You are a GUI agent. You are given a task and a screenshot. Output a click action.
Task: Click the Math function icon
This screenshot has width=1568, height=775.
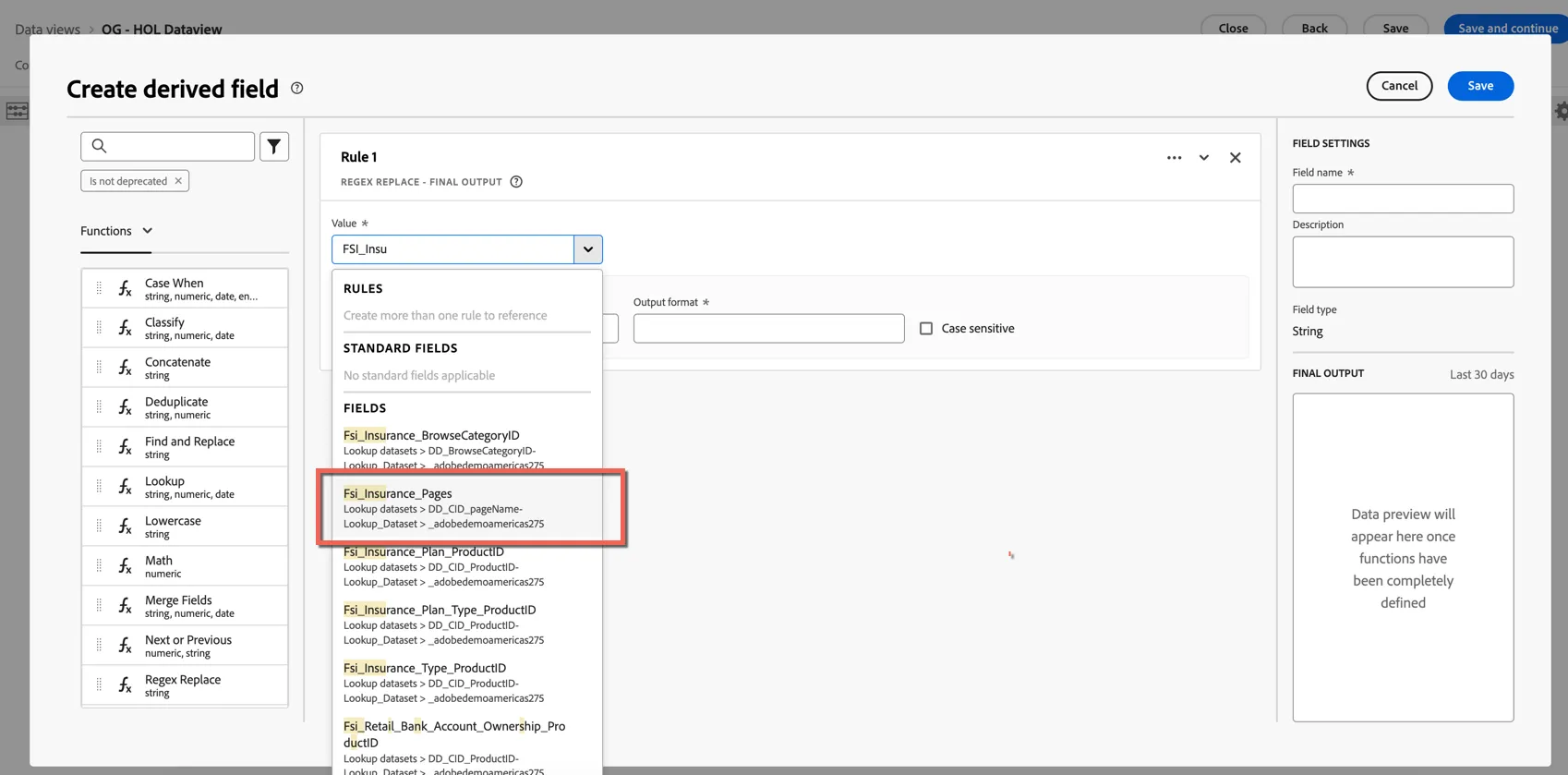[x=125, y=567]
